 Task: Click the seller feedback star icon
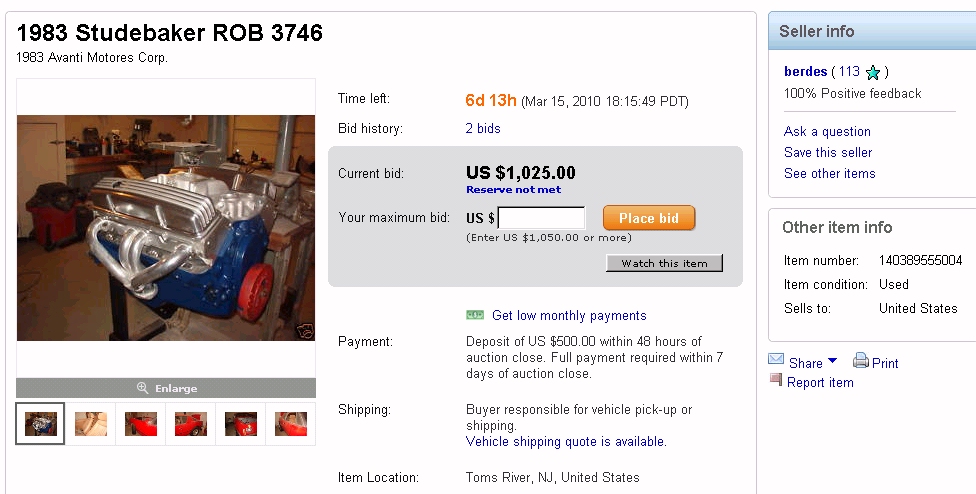tap(873, 72)
